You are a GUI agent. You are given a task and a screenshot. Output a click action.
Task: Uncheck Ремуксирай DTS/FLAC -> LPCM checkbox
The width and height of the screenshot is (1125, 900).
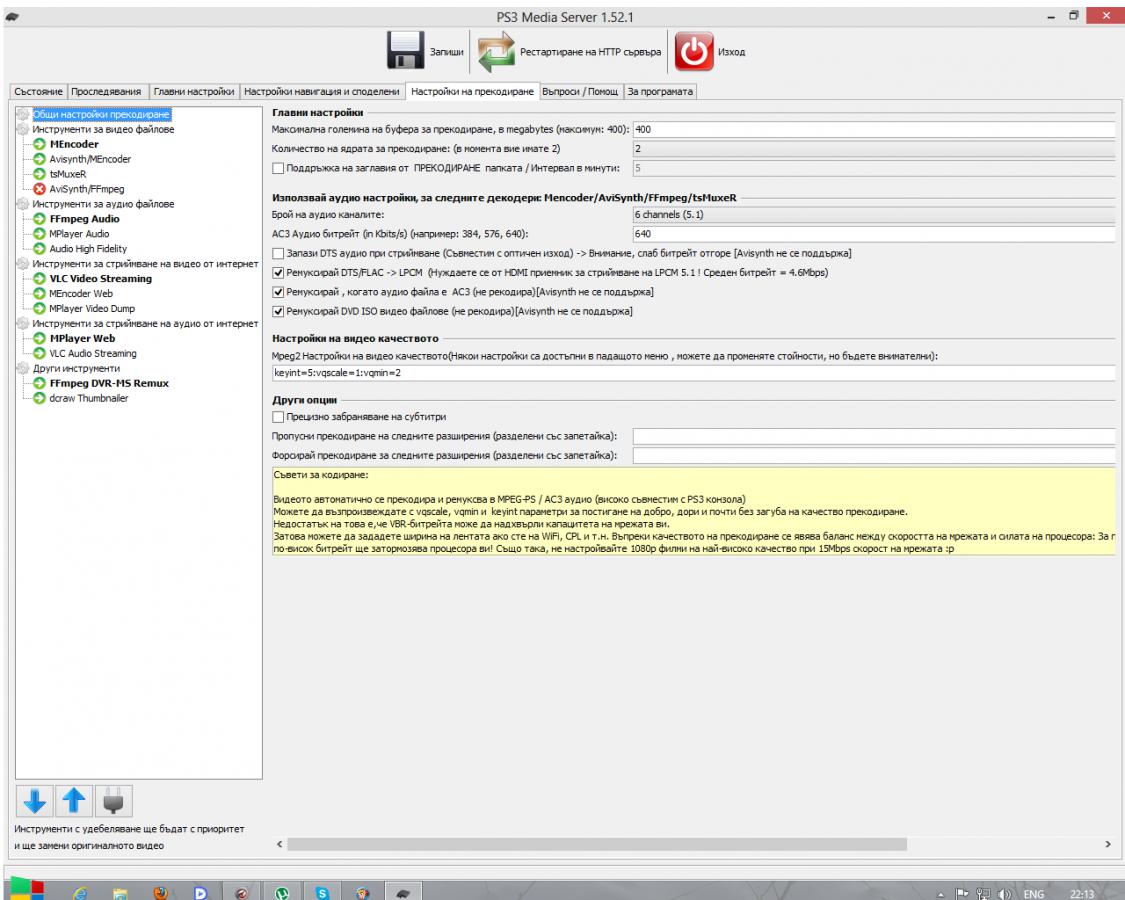coord(278,272)
